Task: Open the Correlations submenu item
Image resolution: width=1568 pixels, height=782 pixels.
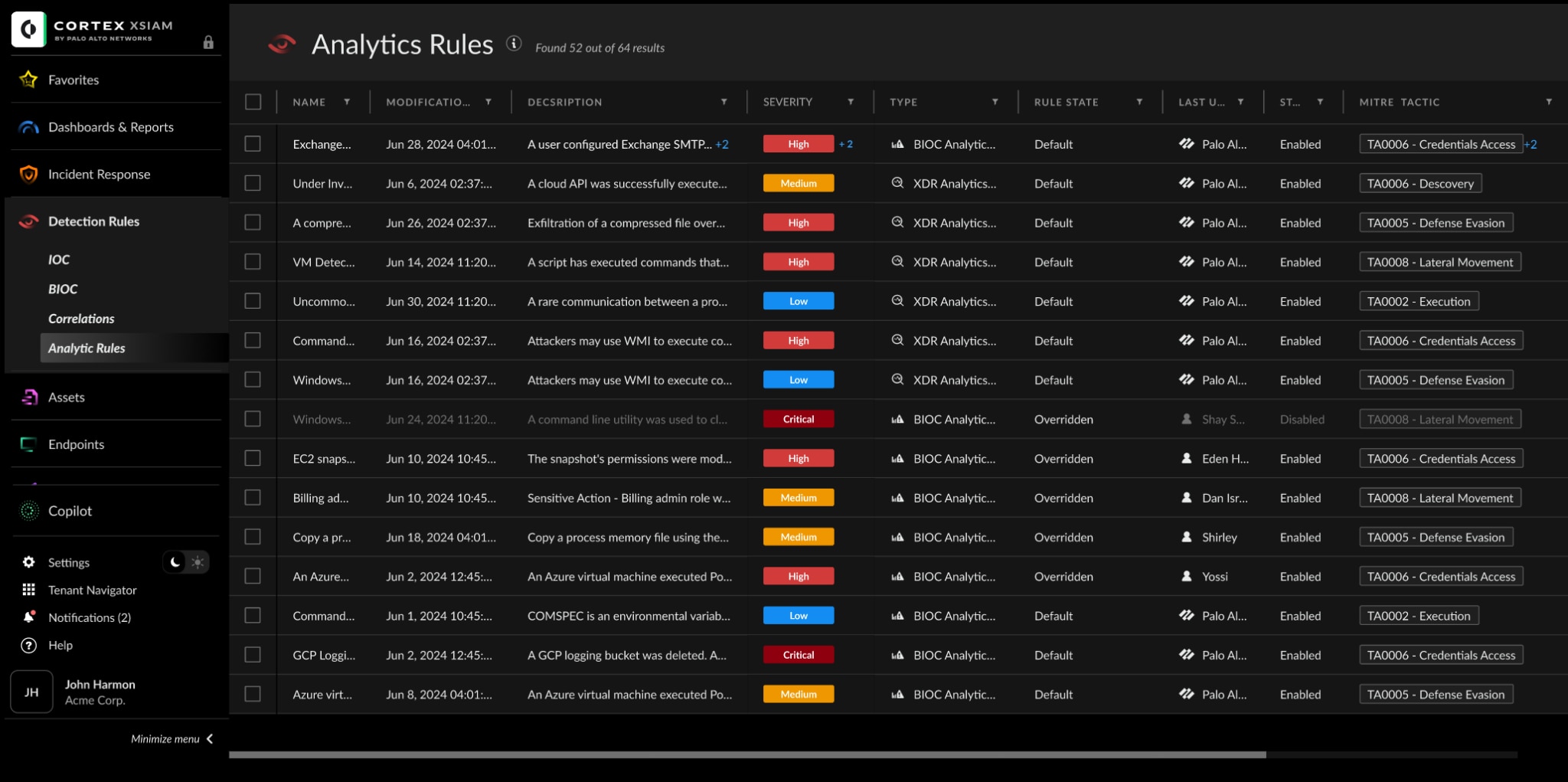Action: (x=81, y=319)
